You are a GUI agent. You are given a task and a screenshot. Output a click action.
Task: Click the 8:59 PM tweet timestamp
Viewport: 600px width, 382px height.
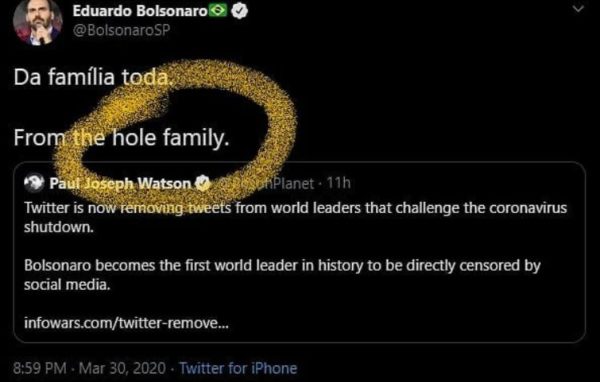pyautogui.click(x=40, y=368)
